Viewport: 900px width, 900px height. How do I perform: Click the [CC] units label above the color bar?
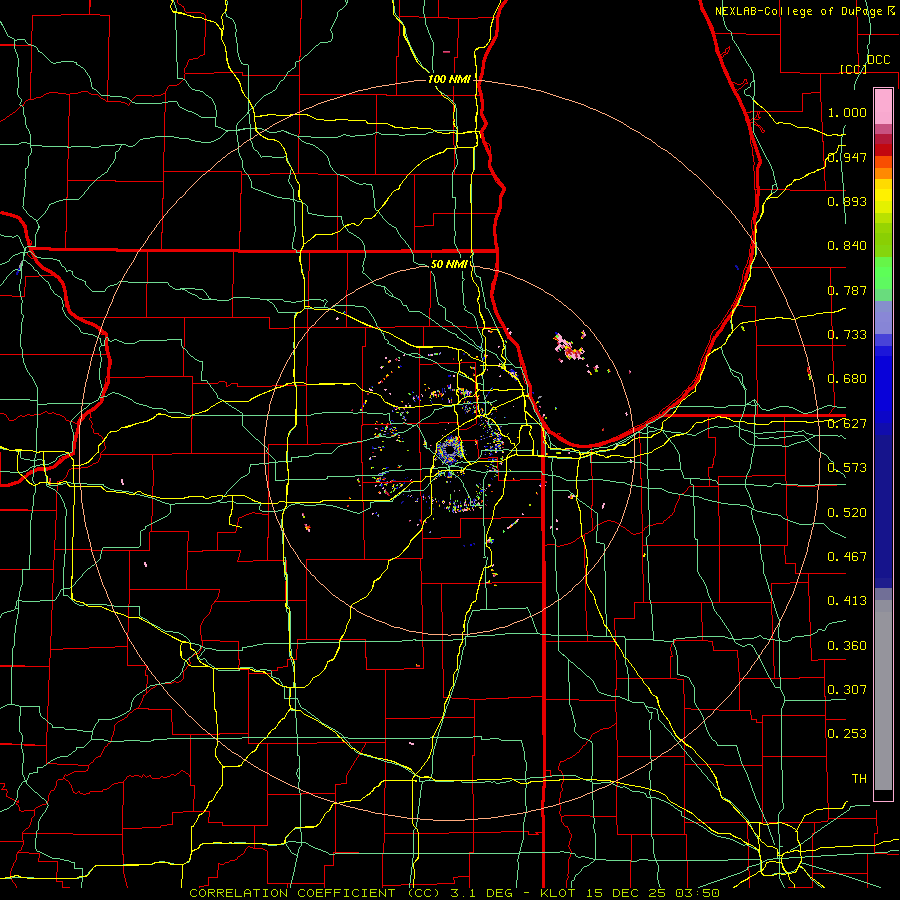854,69
